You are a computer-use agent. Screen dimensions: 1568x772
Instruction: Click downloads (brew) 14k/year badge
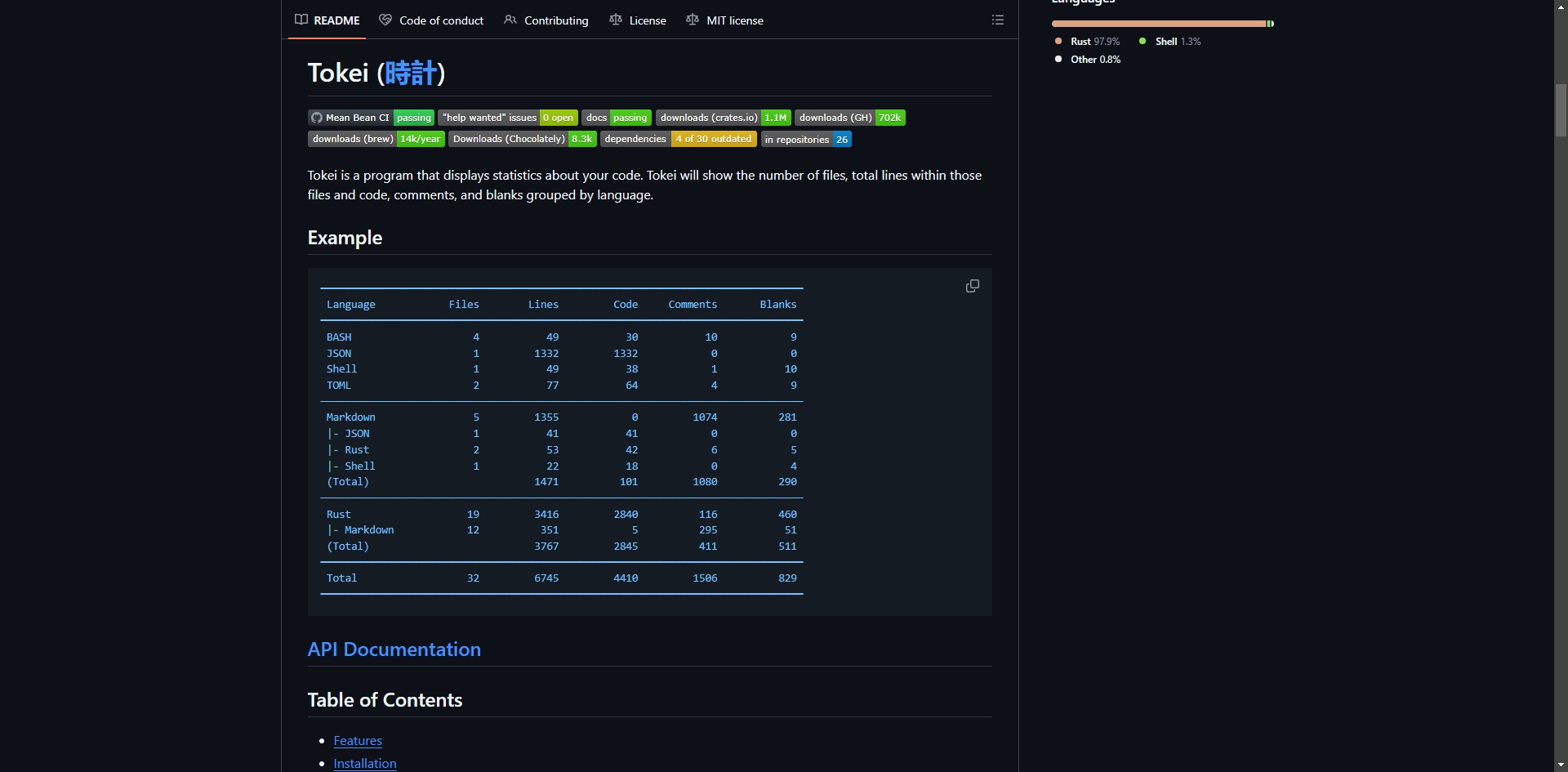click(376, 139)
